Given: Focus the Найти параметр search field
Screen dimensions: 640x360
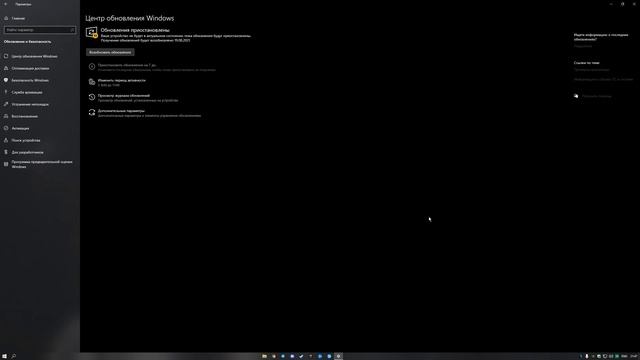Looking at the screenshot, I should click(40, 30).
